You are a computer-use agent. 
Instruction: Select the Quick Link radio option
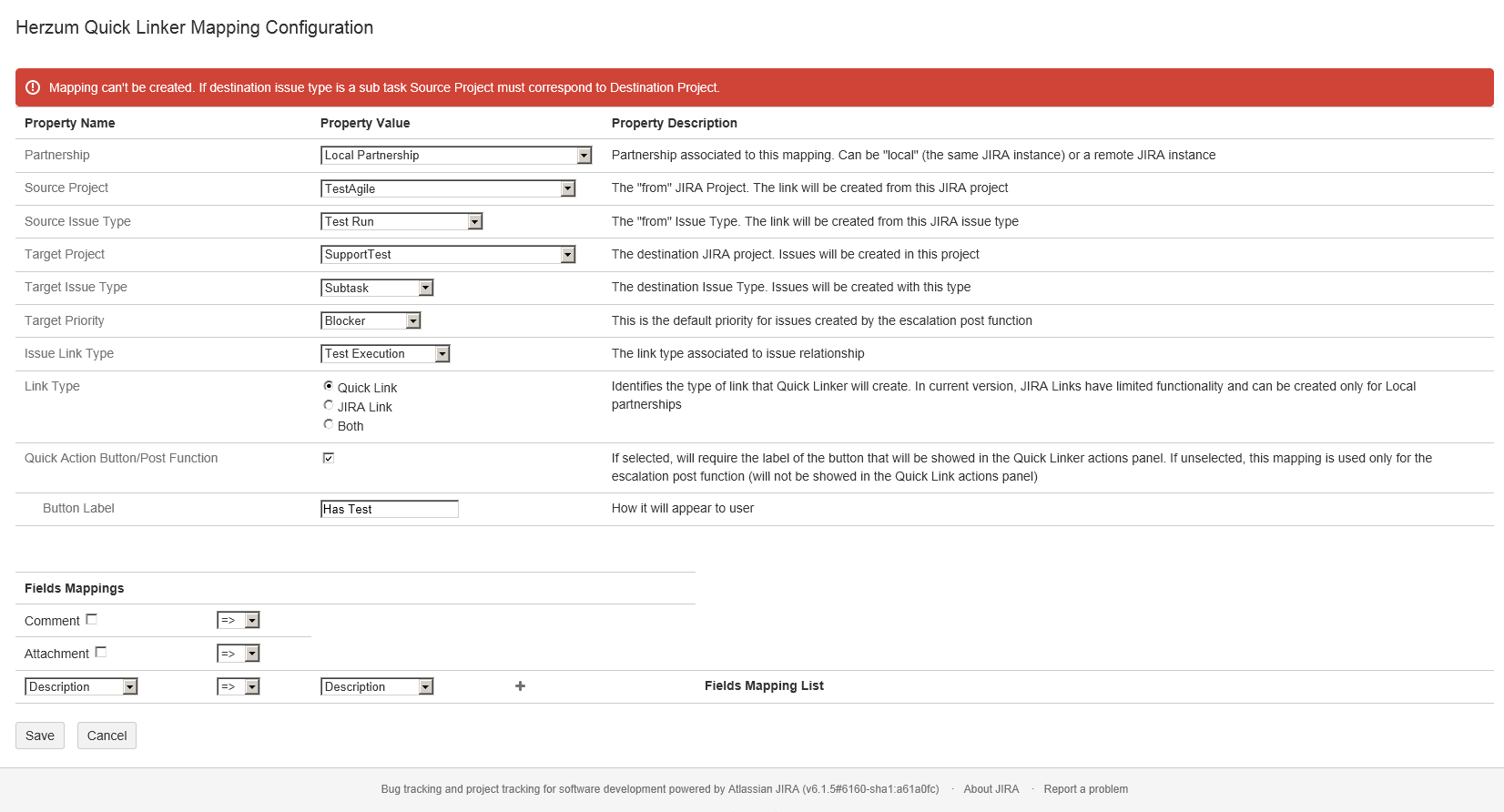(x=329, y=386)
